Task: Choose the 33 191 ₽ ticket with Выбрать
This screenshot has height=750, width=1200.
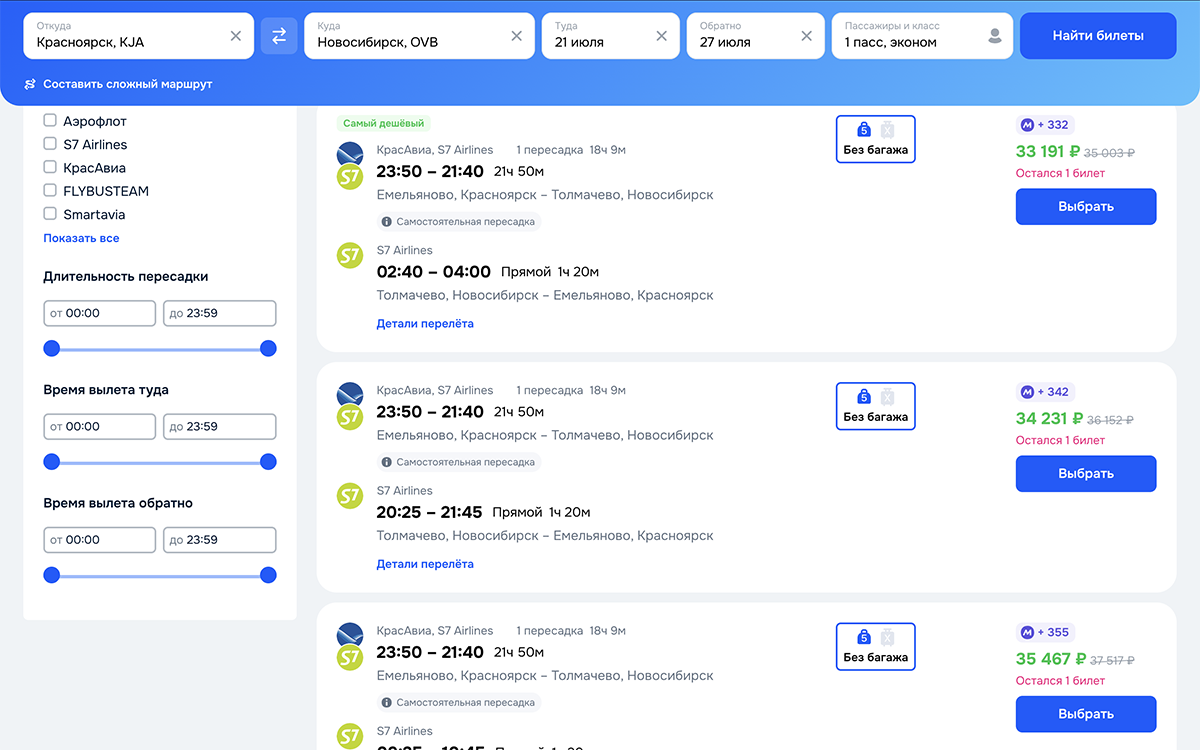Action: coord(1086,207)
